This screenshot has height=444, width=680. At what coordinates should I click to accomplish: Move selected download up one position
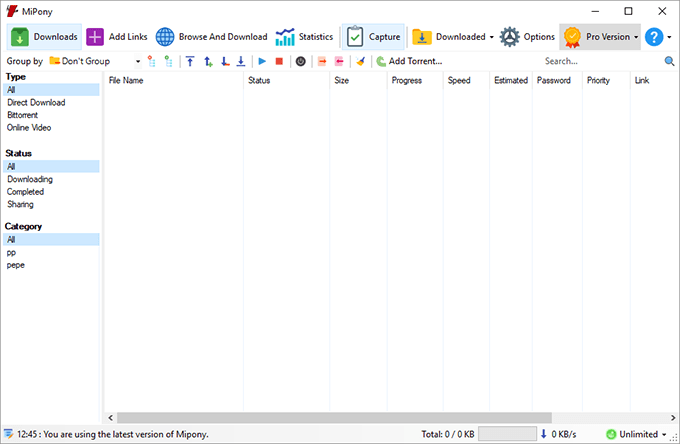pos(208,61)
